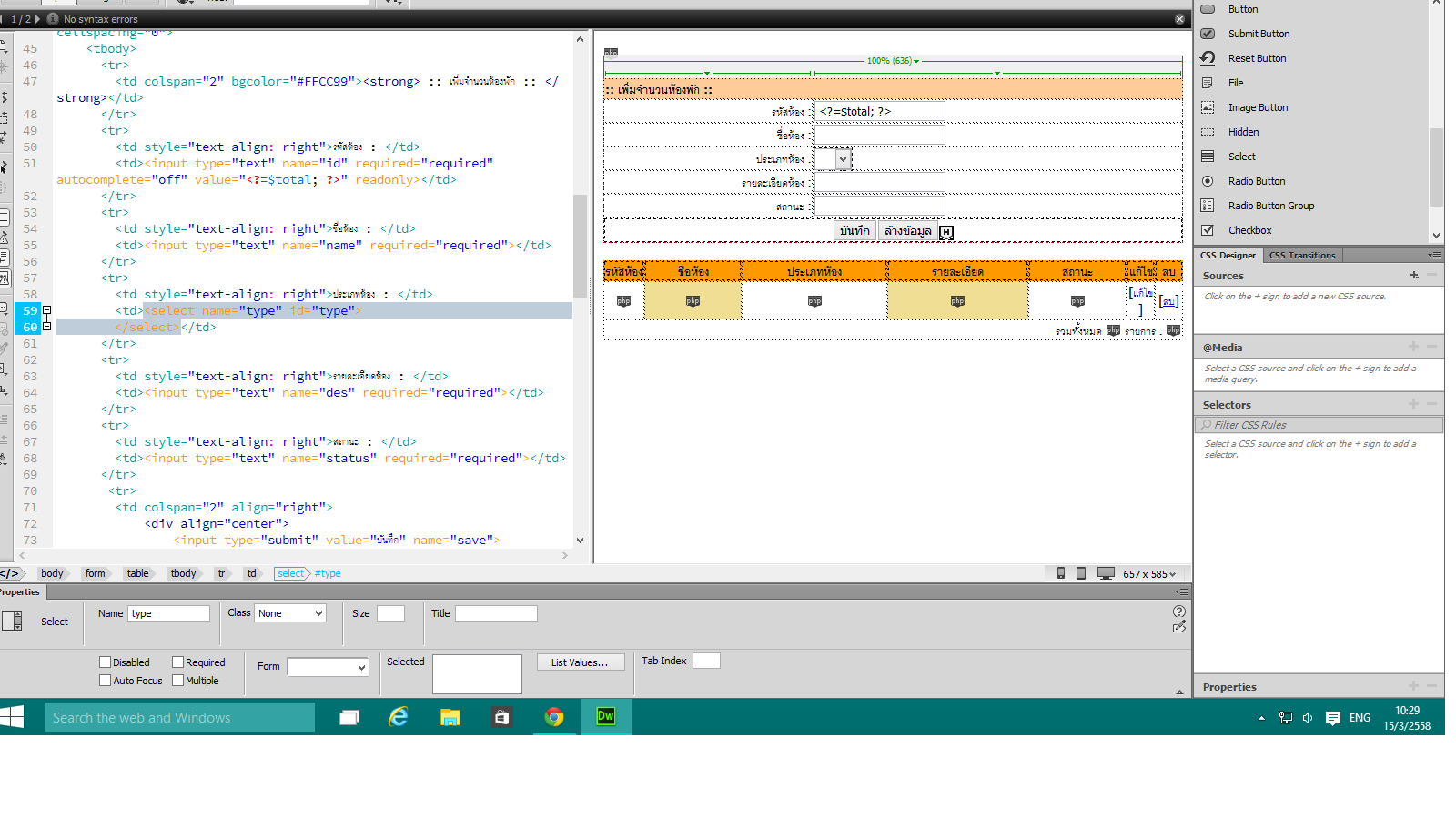The image size is (1456, 819).
Task: Click the Name field containing type
Action: [169, 613]
